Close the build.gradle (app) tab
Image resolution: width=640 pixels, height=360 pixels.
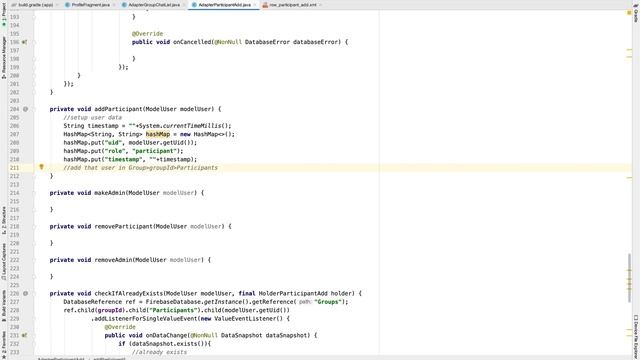click(x=56, y=5)
